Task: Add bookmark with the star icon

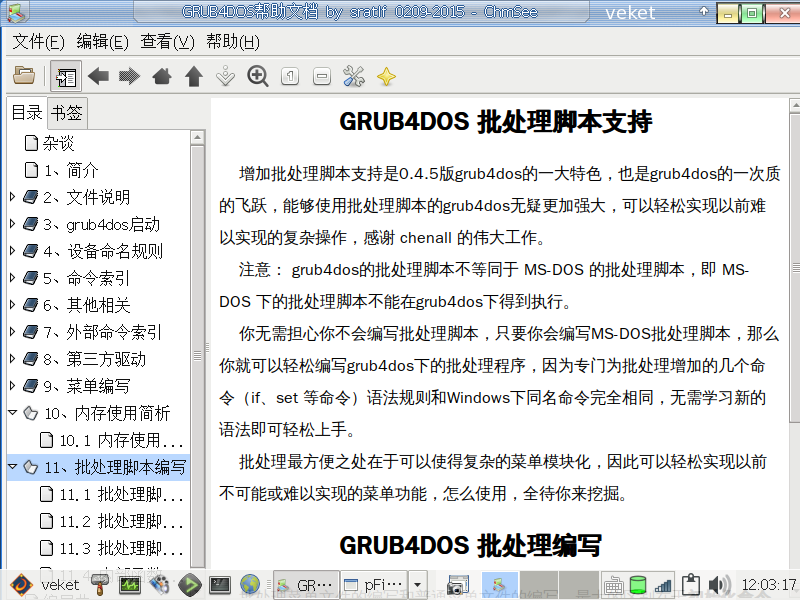Action: [x=386, y=77]
